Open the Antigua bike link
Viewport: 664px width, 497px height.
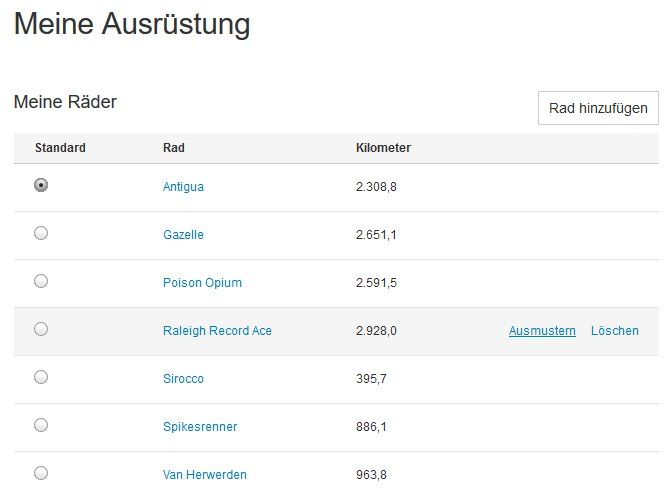pos(183,187)
